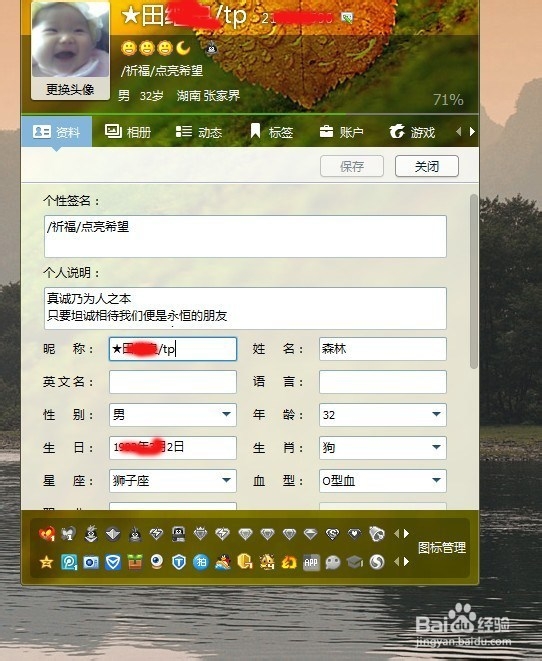Show next icons in diamond icon row
This screenshot has width=542, height=661.
click(x=406, y=534)
